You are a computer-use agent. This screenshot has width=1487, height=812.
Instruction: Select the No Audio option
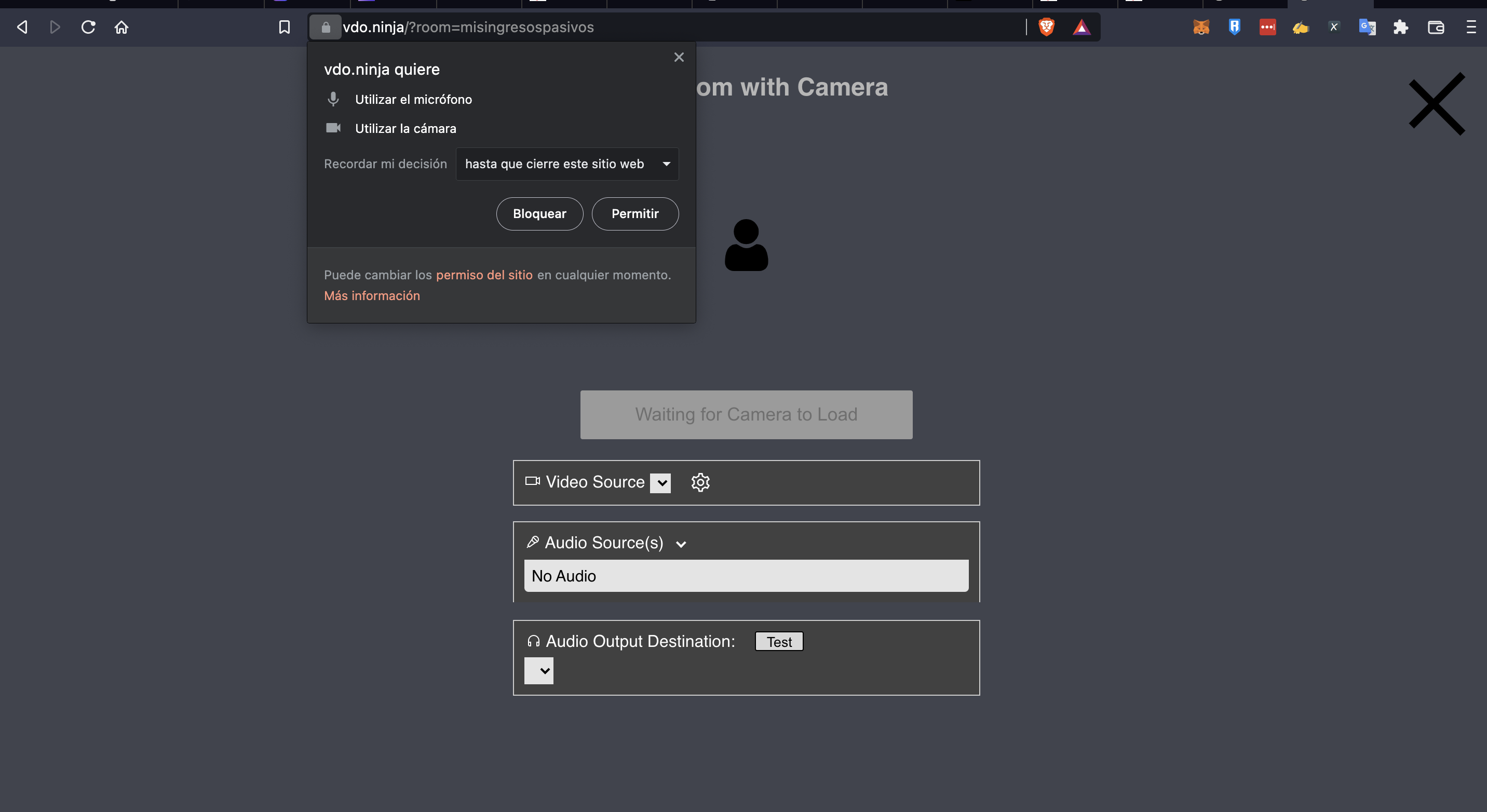tap(746, 575)
